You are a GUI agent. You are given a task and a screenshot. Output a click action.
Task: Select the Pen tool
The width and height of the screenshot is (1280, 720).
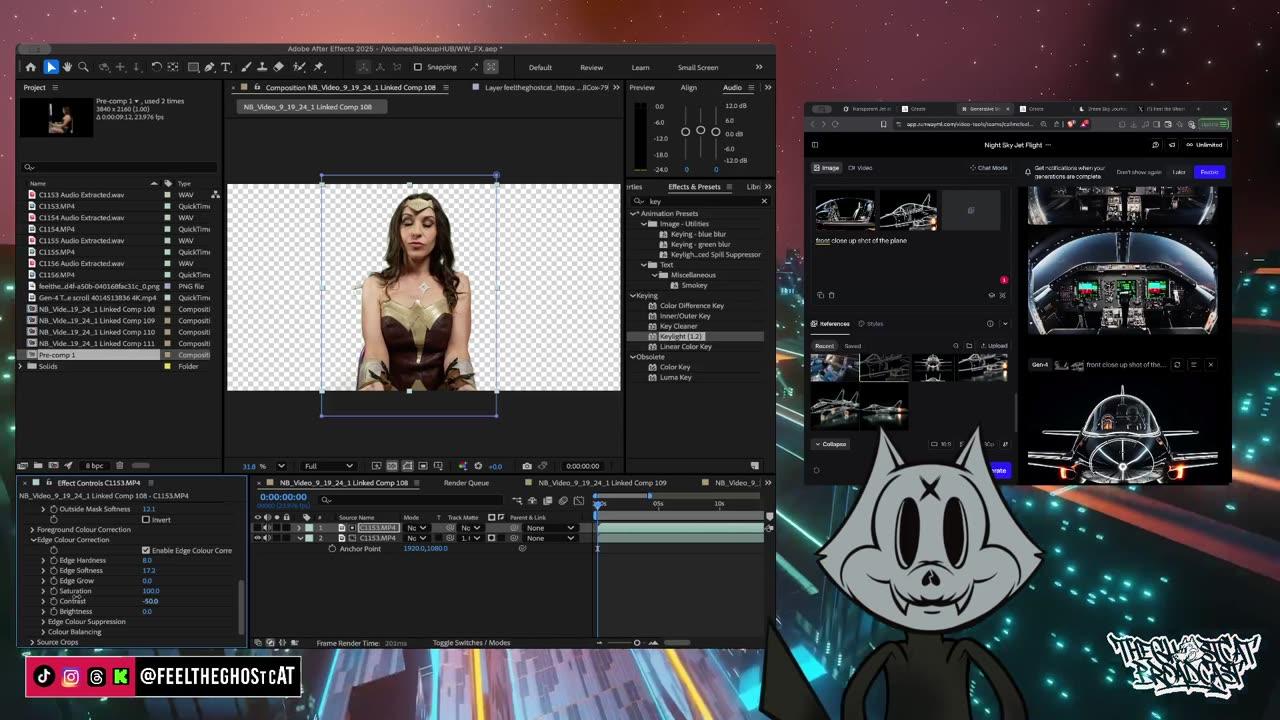(x=210, y=67)
